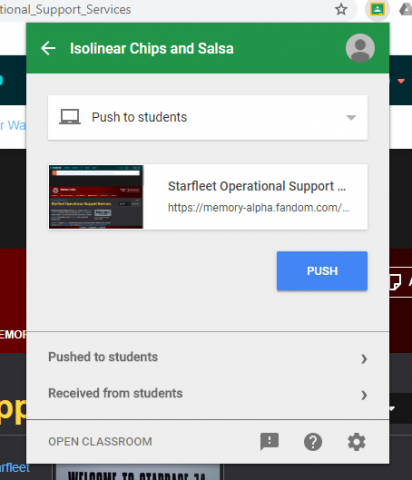Open the Pushed to students section
This screenshot has width=412, height=480.
pyautogui.click(x=208, y=357)
